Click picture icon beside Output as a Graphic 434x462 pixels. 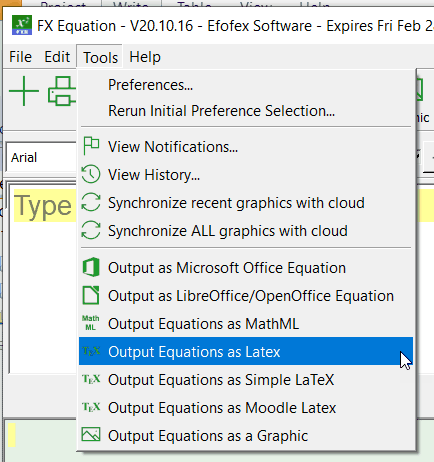(x=91, y=435)
